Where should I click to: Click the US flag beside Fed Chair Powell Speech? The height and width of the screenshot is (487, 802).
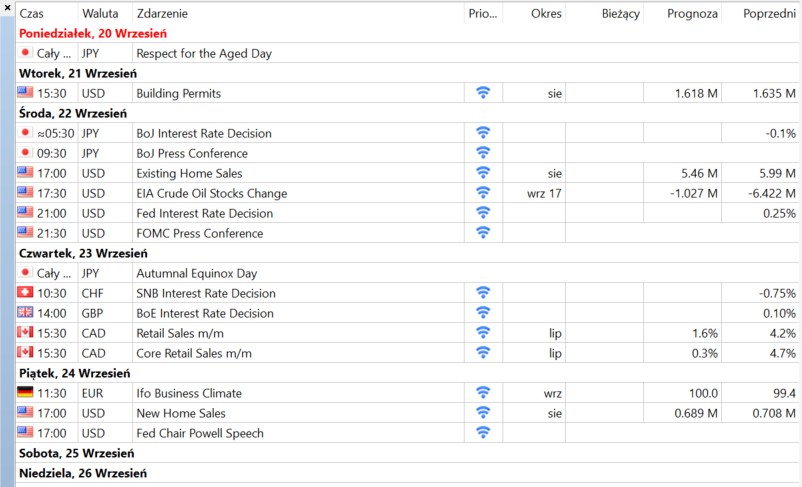[x=25, y=432]
